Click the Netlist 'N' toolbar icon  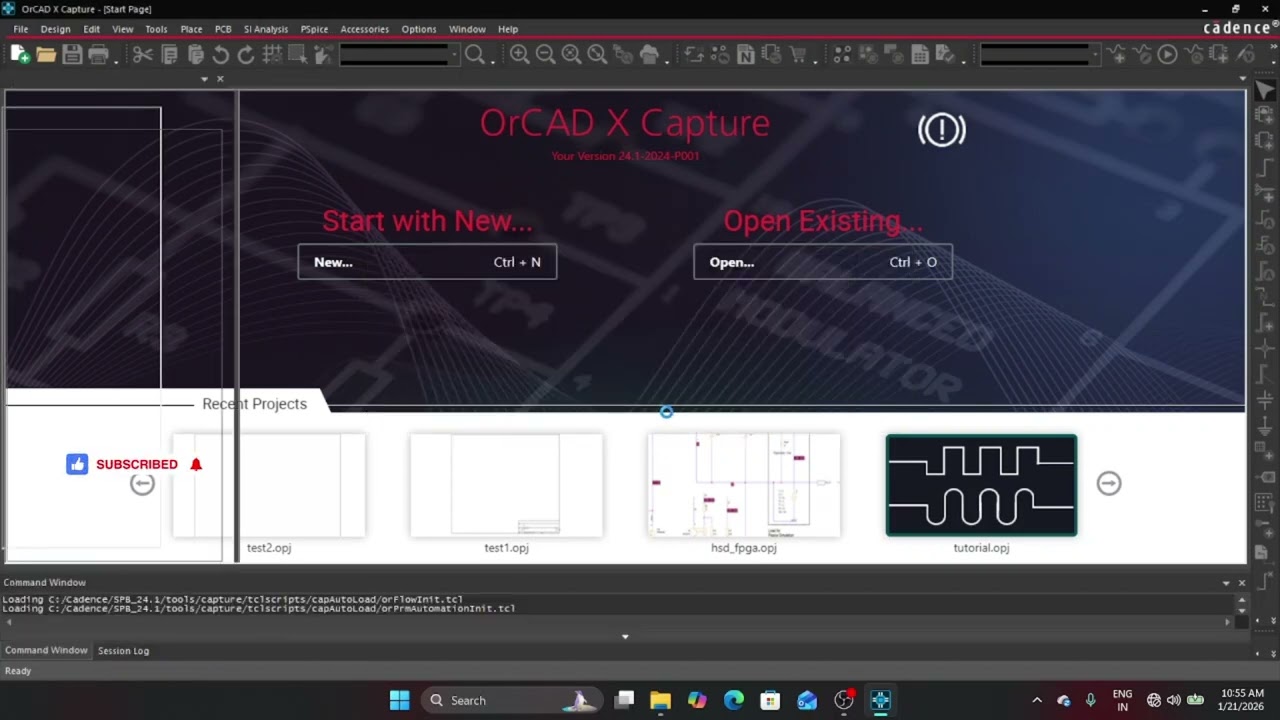pos(746,55)
